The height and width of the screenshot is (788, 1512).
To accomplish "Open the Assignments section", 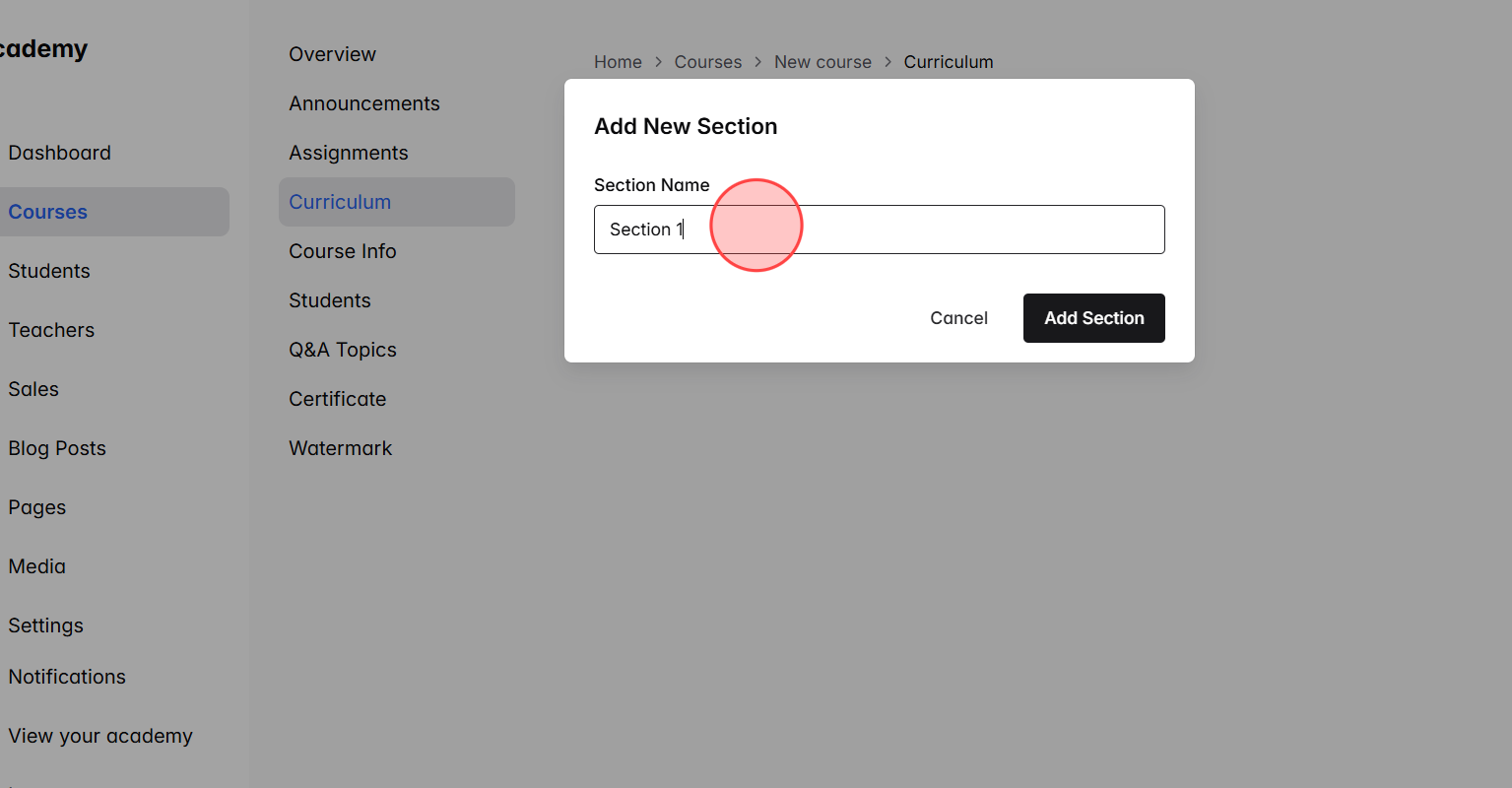I will pos(348,152).
